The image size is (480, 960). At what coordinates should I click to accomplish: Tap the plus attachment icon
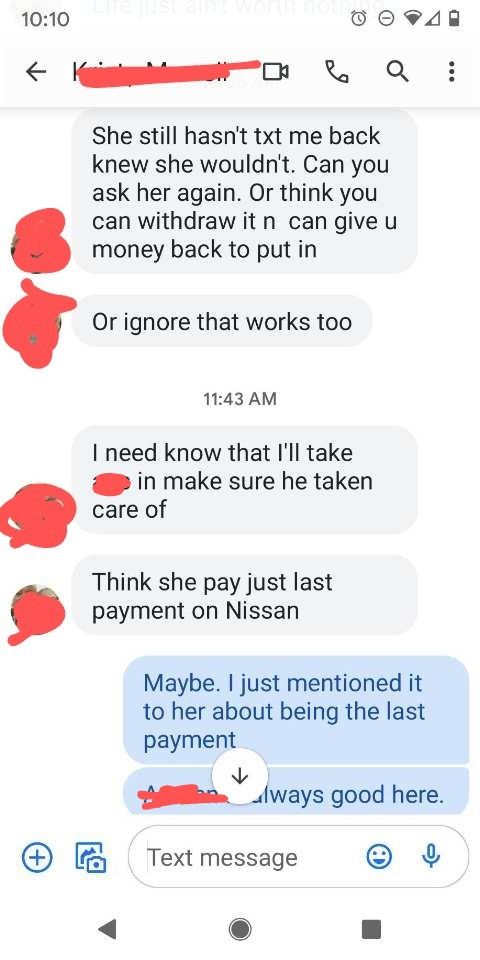pos(36,857)
